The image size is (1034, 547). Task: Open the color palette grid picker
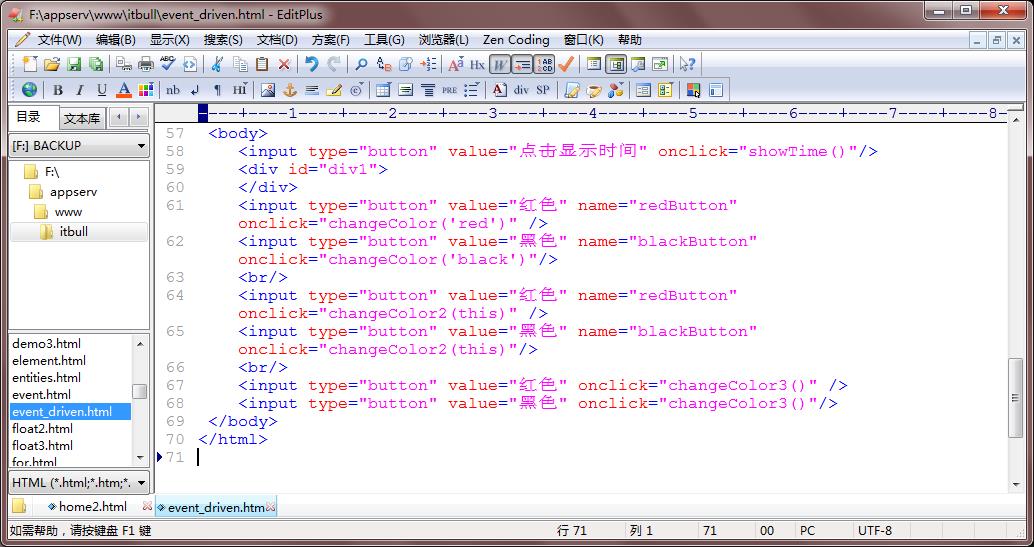point(145,89)
